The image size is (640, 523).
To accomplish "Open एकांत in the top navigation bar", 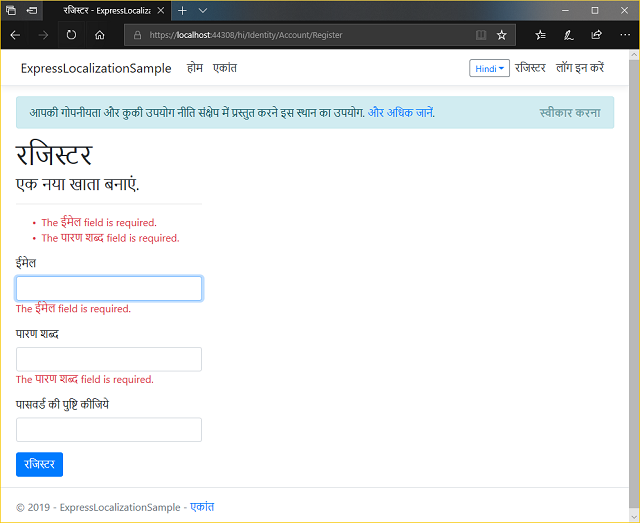I will (x=225, y=69).
